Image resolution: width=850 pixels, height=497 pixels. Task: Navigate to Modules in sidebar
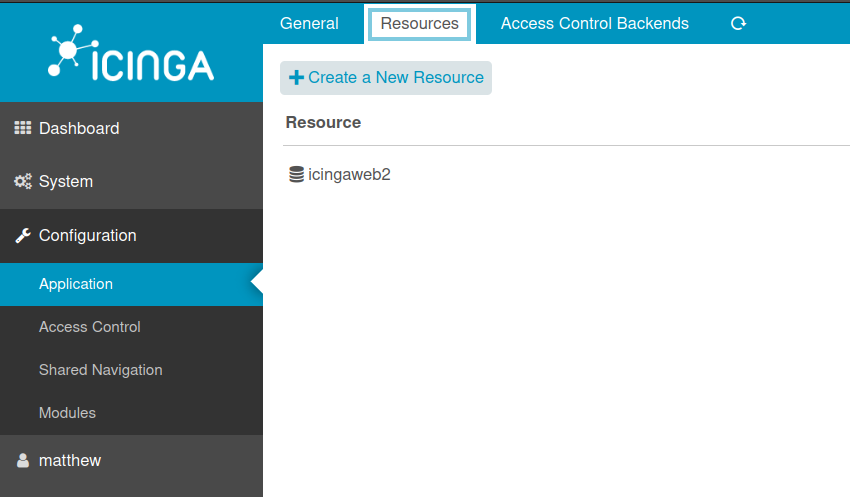click(x=67, y=413)
